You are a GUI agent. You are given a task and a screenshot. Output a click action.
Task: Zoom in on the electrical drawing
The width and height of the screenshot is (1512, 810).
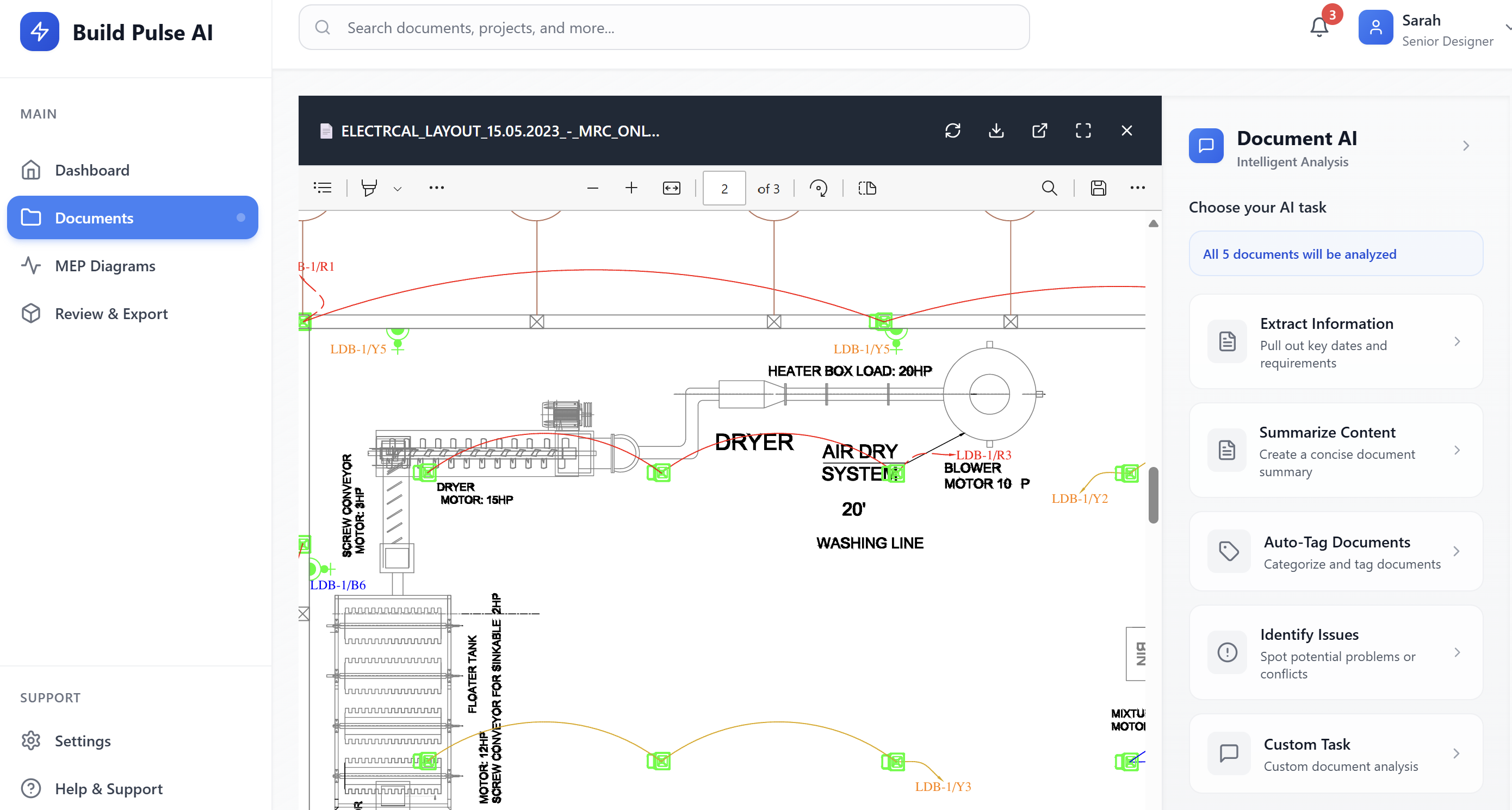click(631, 188)
